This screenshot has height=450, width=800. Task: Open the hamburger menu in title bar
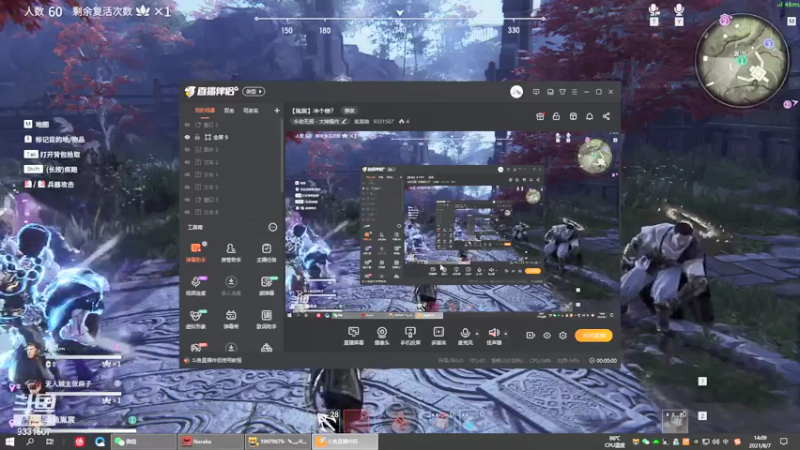[x=574, y=92]
